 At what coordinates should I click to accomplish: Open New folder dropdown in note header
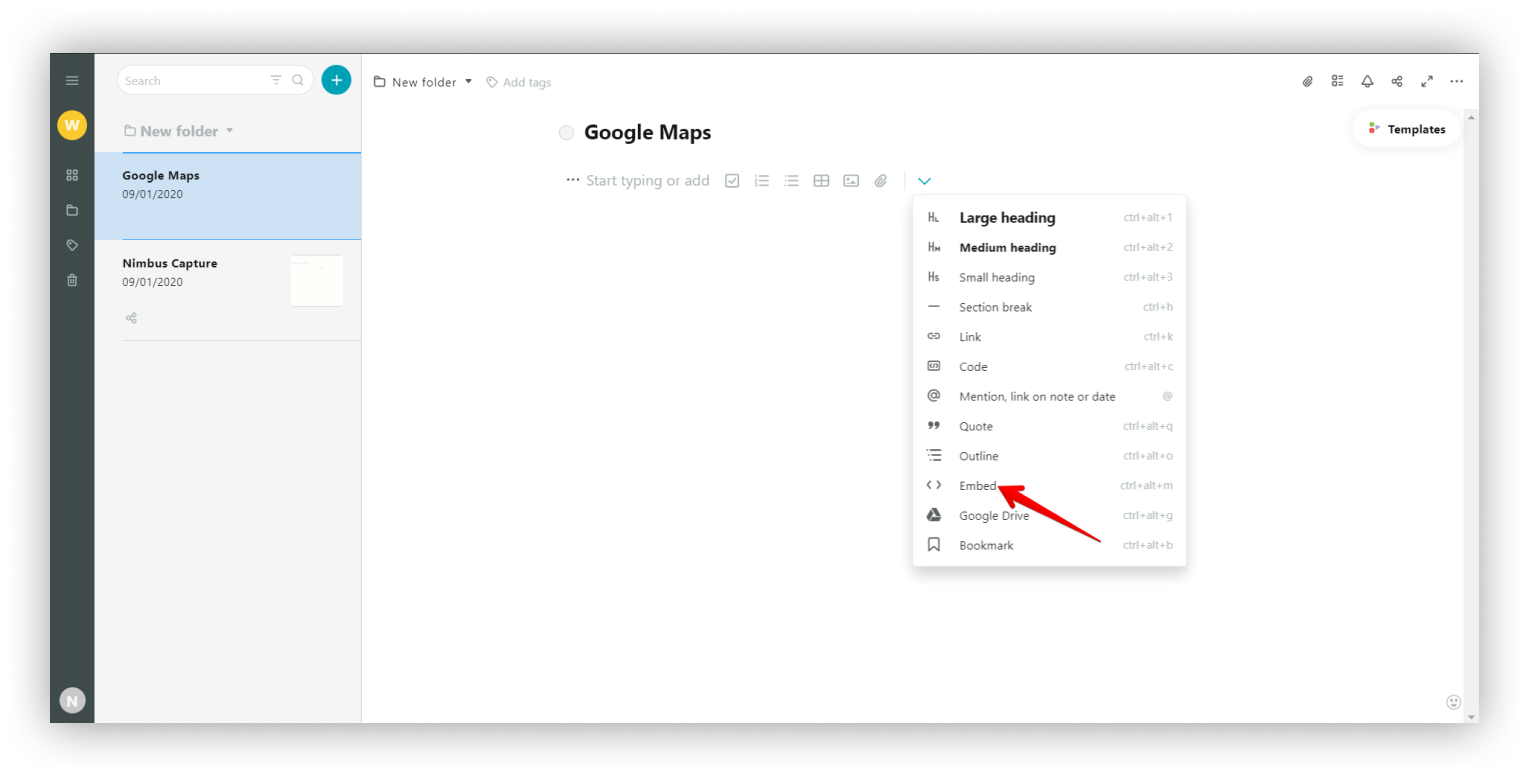pyautogui.click(x=422, y=82)
